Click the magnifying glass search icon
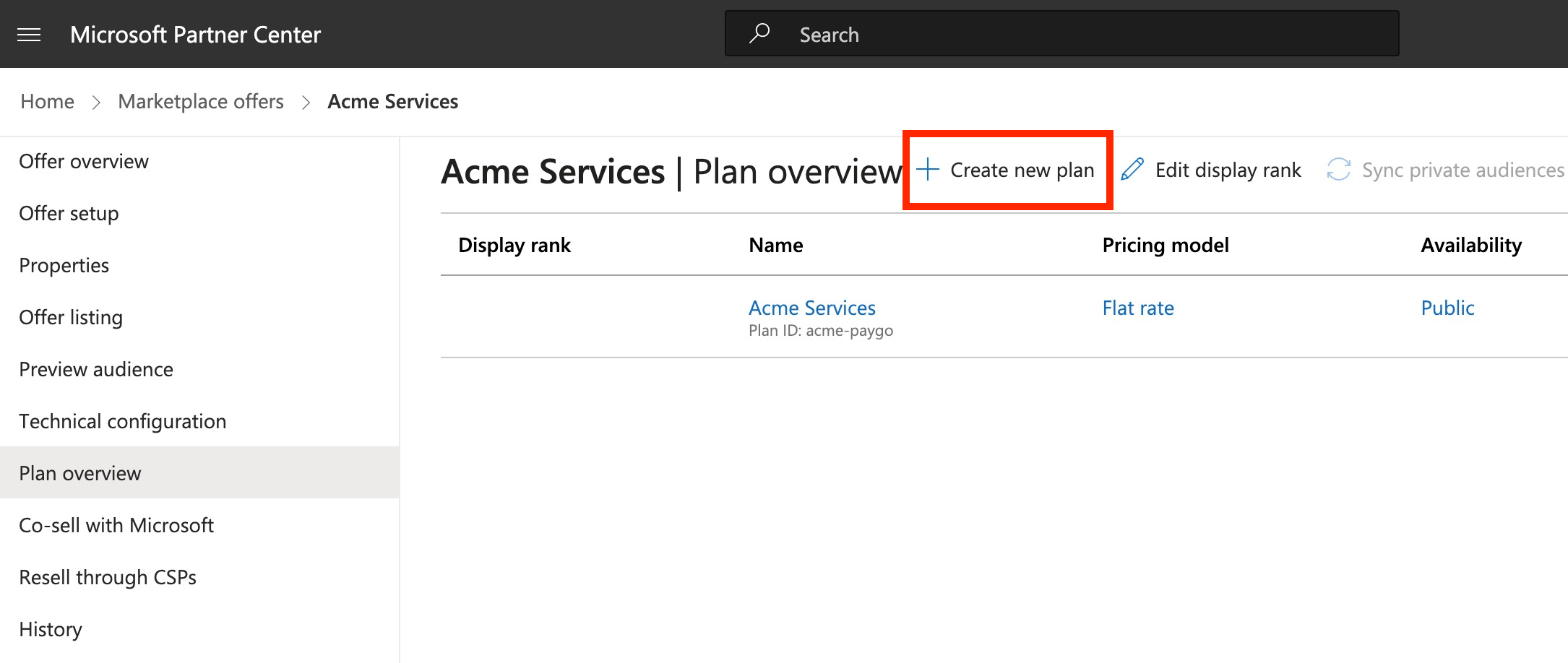Image resolution: width=1568 pixels, height=663 pixels. [x=759, y=33]
